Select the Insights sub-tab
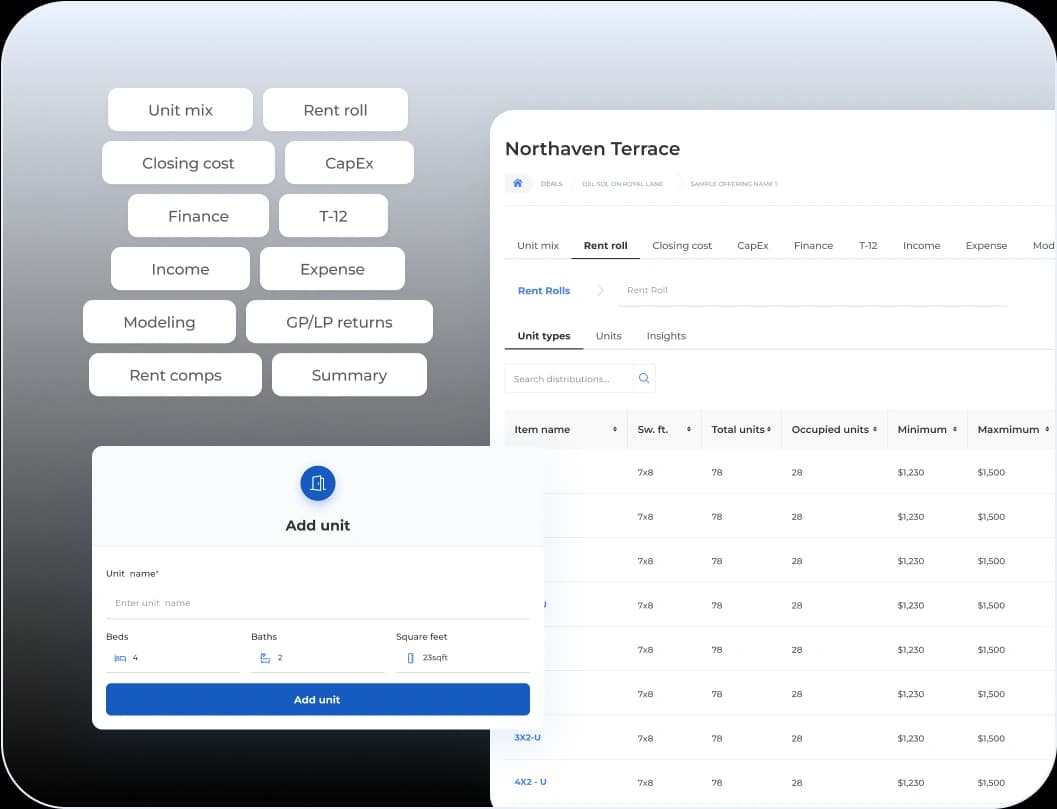The height and width of the screenshot is (809, 1057). (666, 336)
